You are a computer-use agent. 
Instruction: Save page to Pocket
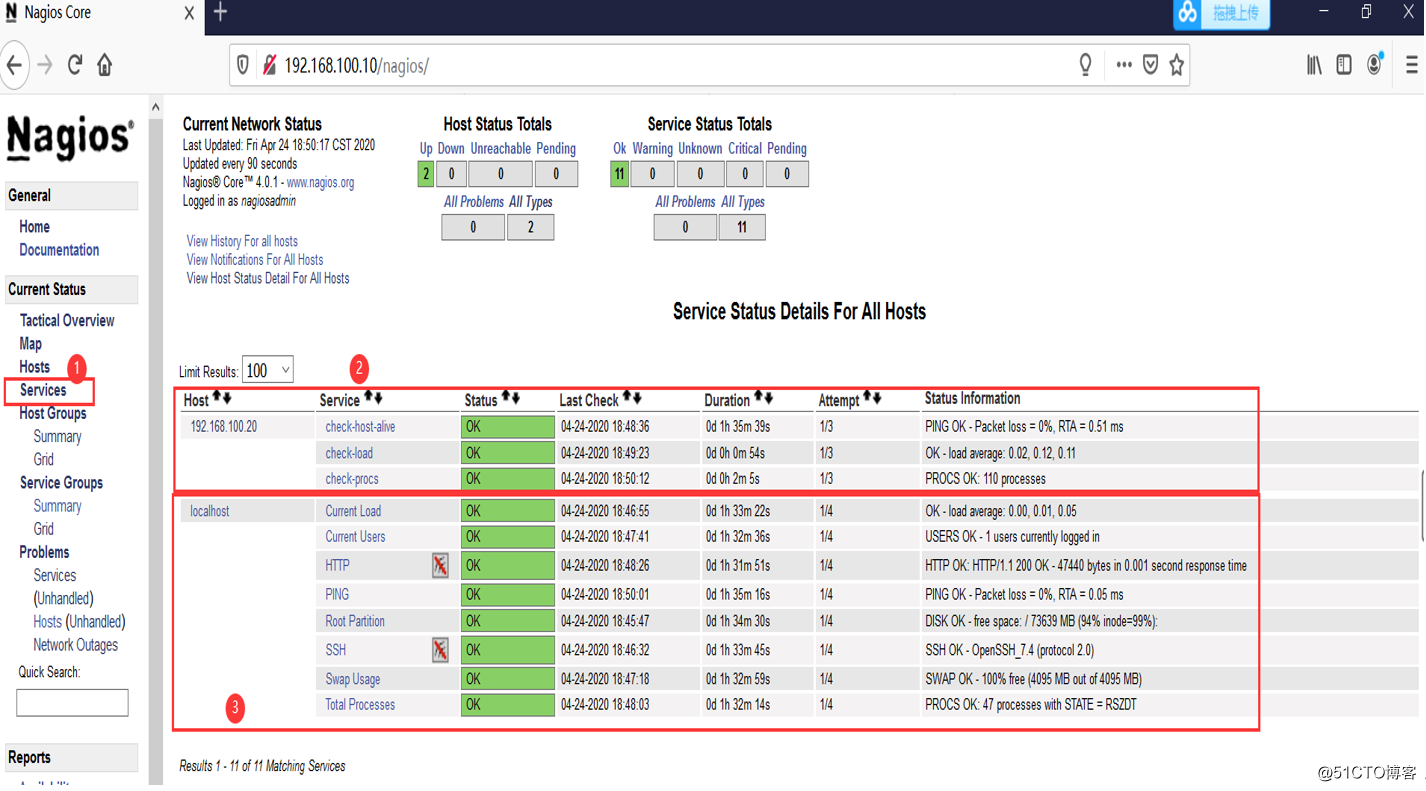(1151, 66)
